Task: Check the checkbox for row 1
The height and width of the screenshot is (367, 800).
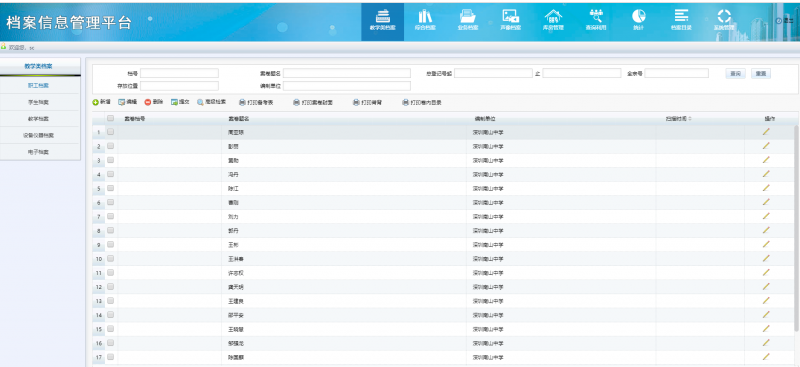Action: coord(111,132)
